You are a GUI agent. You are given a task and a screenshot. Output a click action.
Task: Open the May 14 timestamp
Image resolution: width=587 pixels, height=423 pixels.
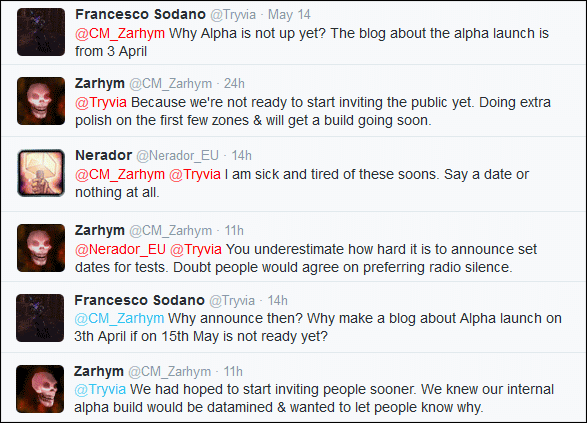click(289, 15)
